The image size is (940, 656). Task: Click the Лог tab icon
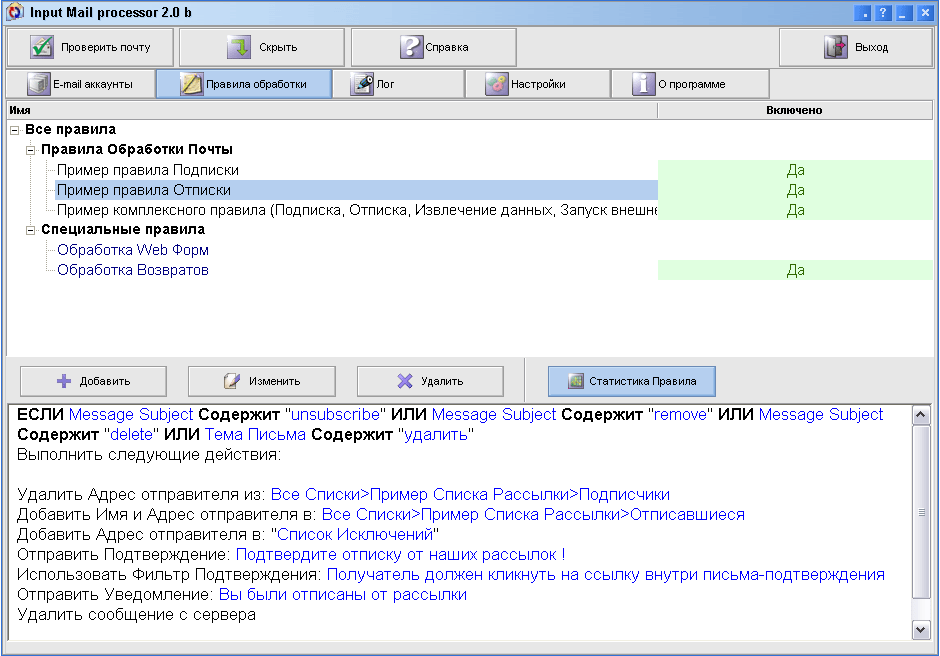pyautogui.click(x=362, y=84)
